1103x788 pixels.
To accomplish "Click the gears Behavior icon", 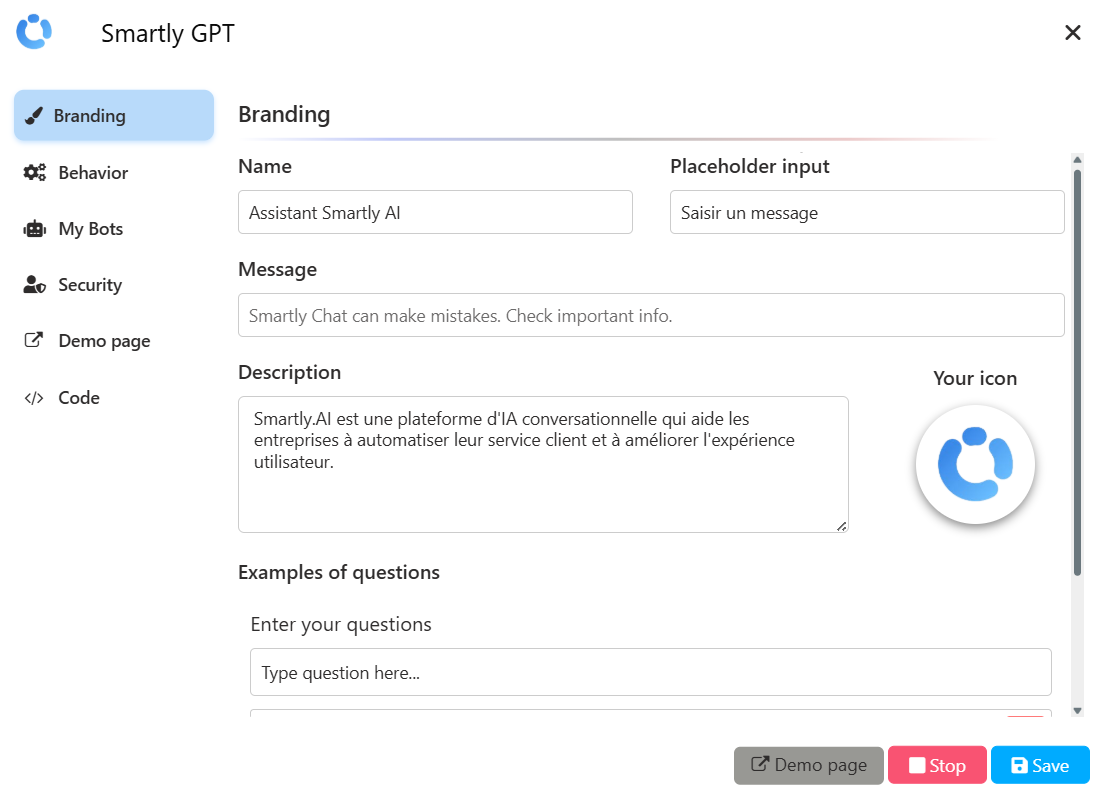I will pos(34,172).
